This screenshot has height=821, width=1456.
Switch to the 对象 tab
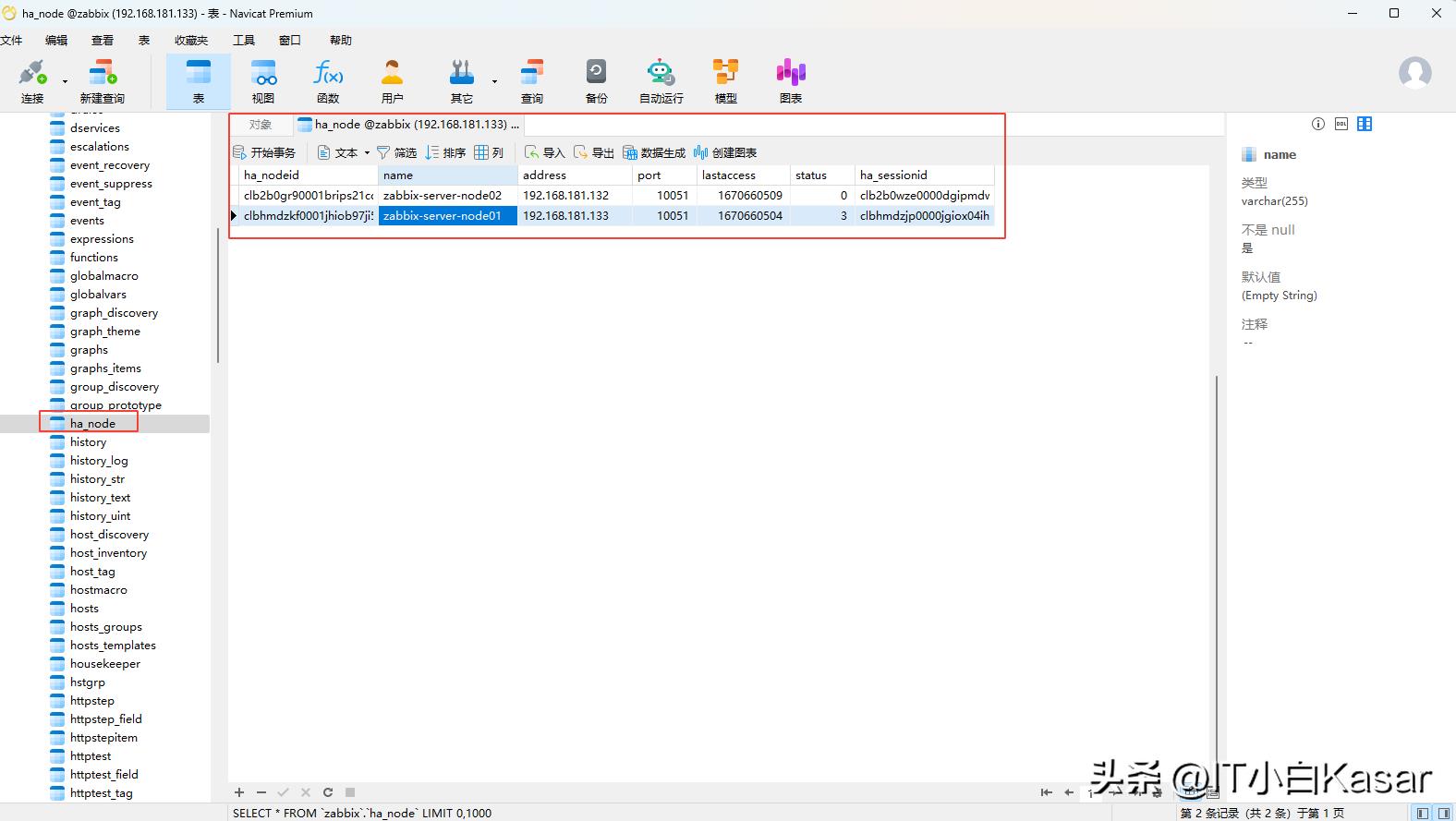[261, 125]
